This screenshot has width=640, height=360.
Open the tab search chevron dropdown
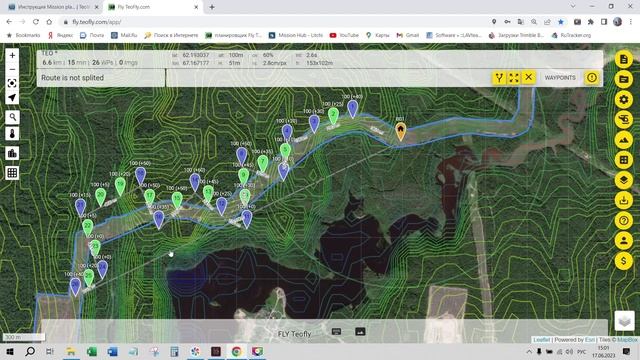573,7
